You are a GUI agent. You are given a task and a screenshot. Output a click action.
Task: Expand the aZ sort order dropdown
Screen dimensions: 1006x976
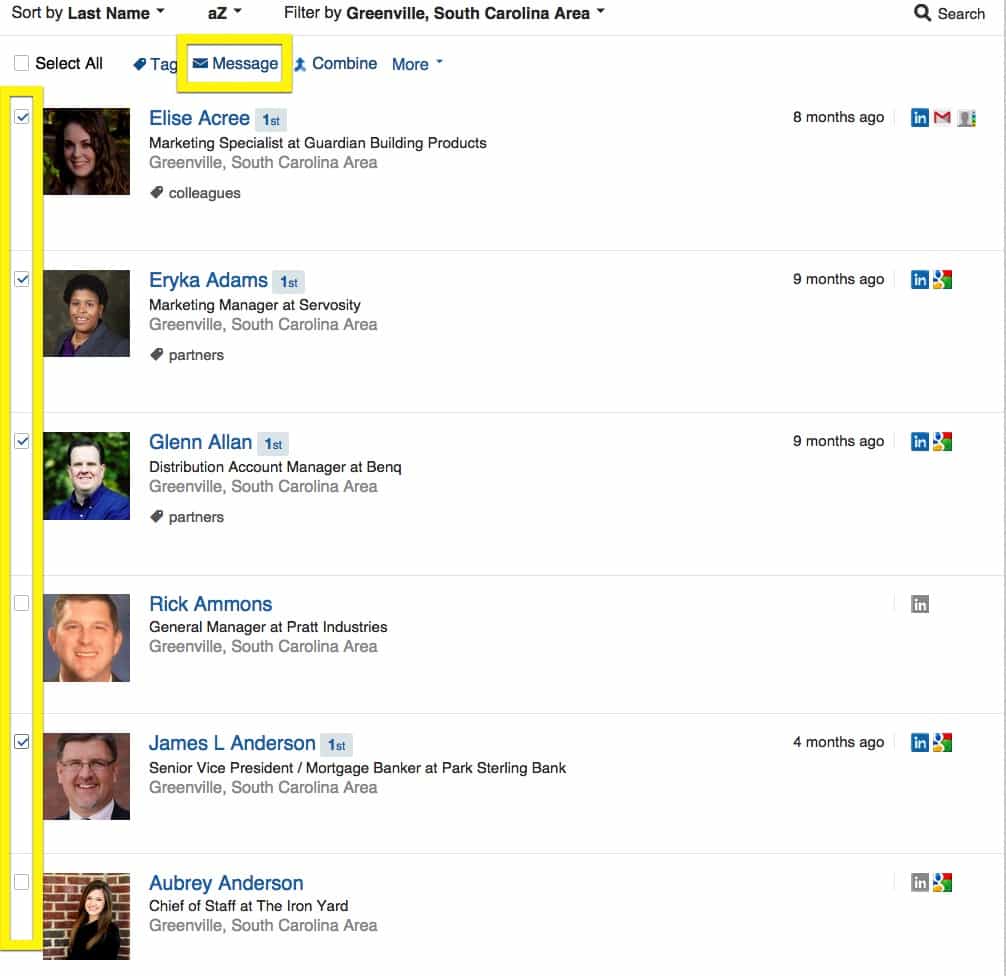point(224,13)
